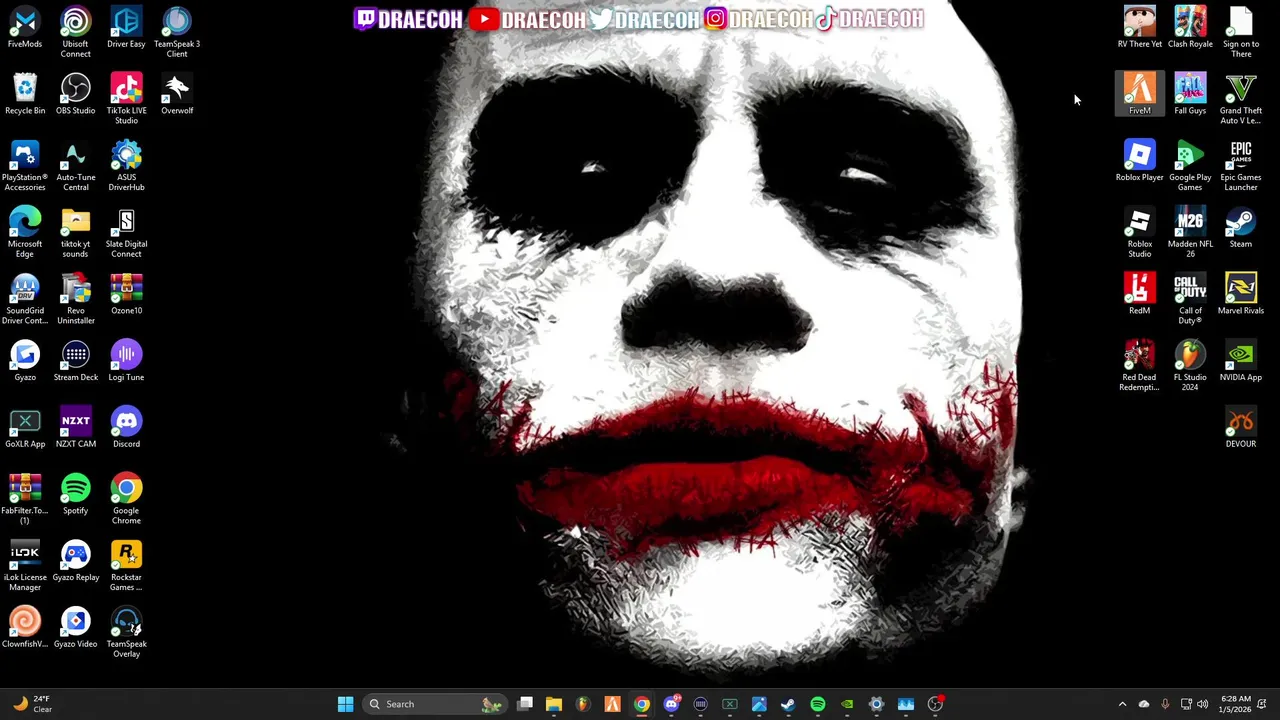The image size is (1280, 720).
Task: Open the volume control in tray
Action: point(1202,704)
